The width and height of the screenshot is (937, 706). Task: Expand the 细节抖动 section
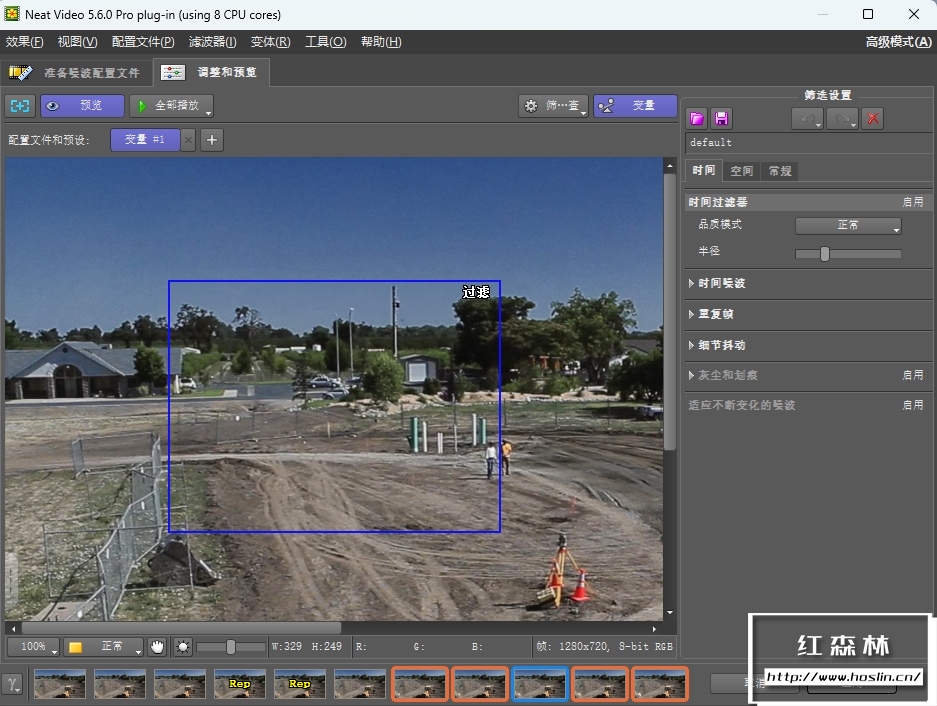(x=721, y=346)
